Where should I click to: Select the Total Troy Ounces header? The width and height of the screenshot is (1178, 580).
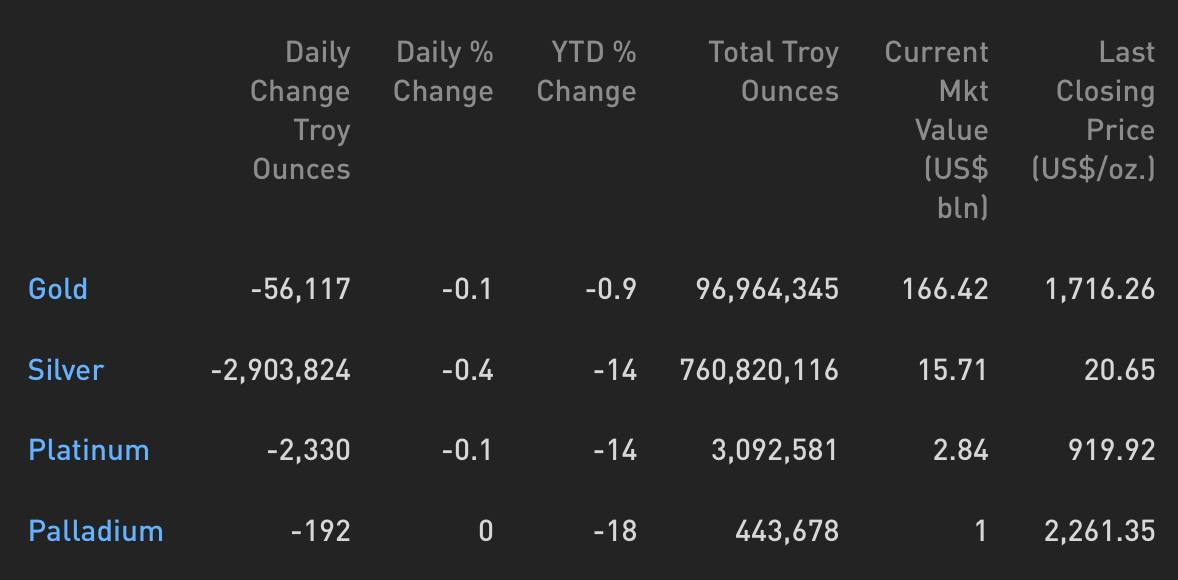773,72
